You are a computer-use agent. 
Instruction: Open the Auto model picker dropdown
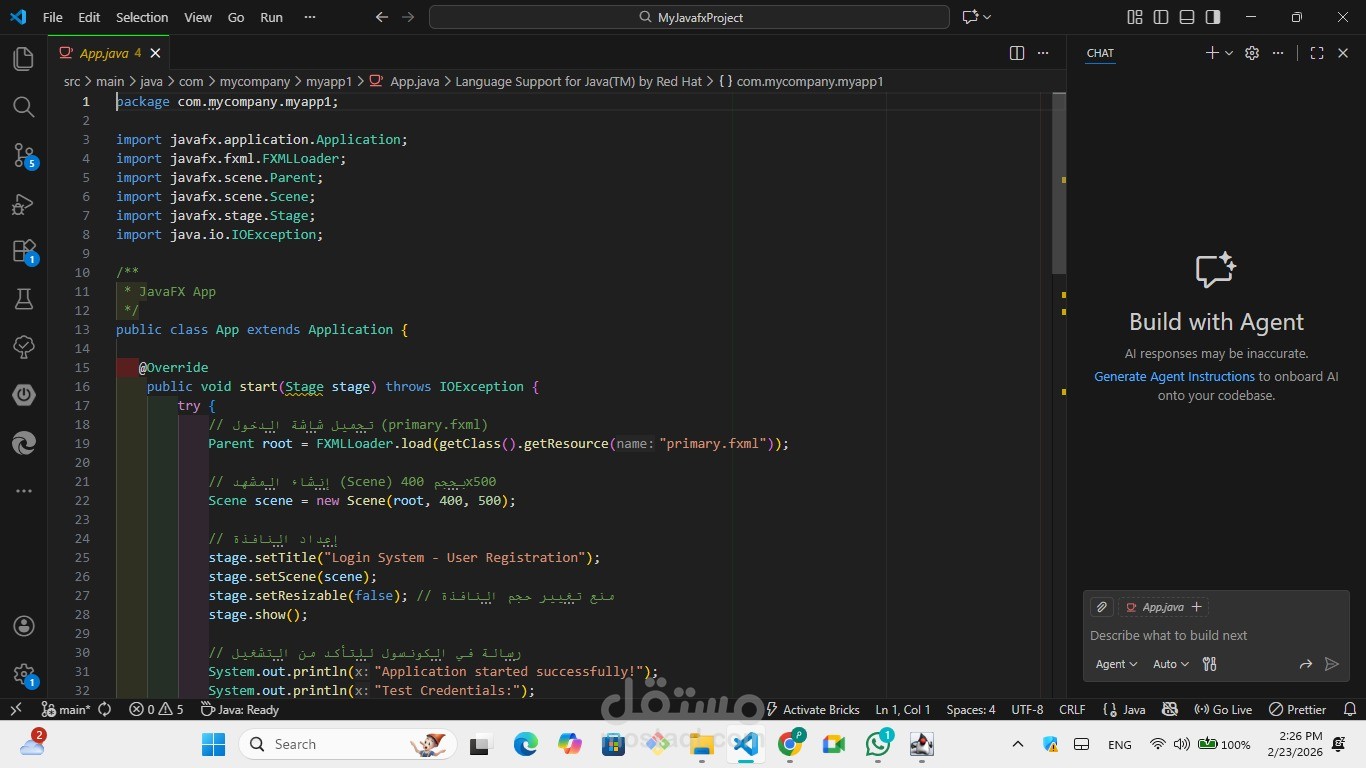(x=1170, y=664)
